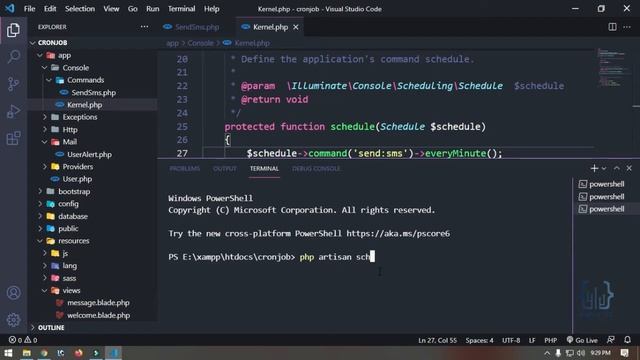This screenshot has width=640, height=360.
Task: Open the Go menu
Action: click(x=133, y=9)
